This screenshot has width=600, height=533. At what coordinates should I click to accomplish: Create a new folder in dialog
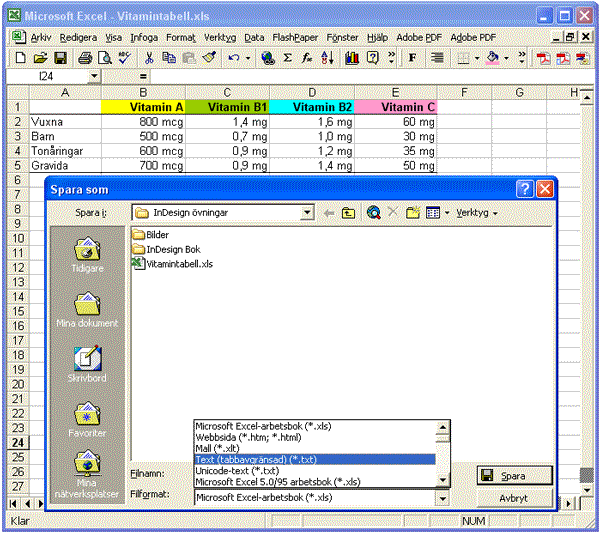tap(412, 213)
